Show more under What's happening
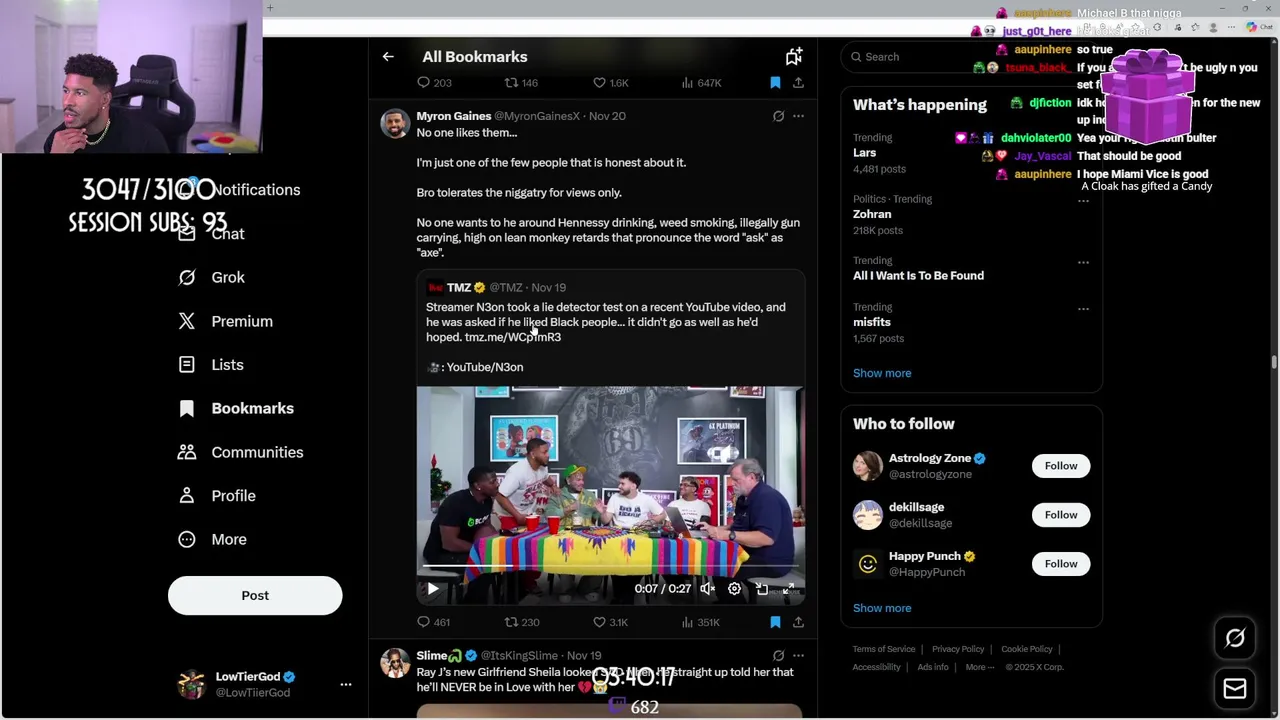Viewport: 1280px width, 720px height. point(882,373)
